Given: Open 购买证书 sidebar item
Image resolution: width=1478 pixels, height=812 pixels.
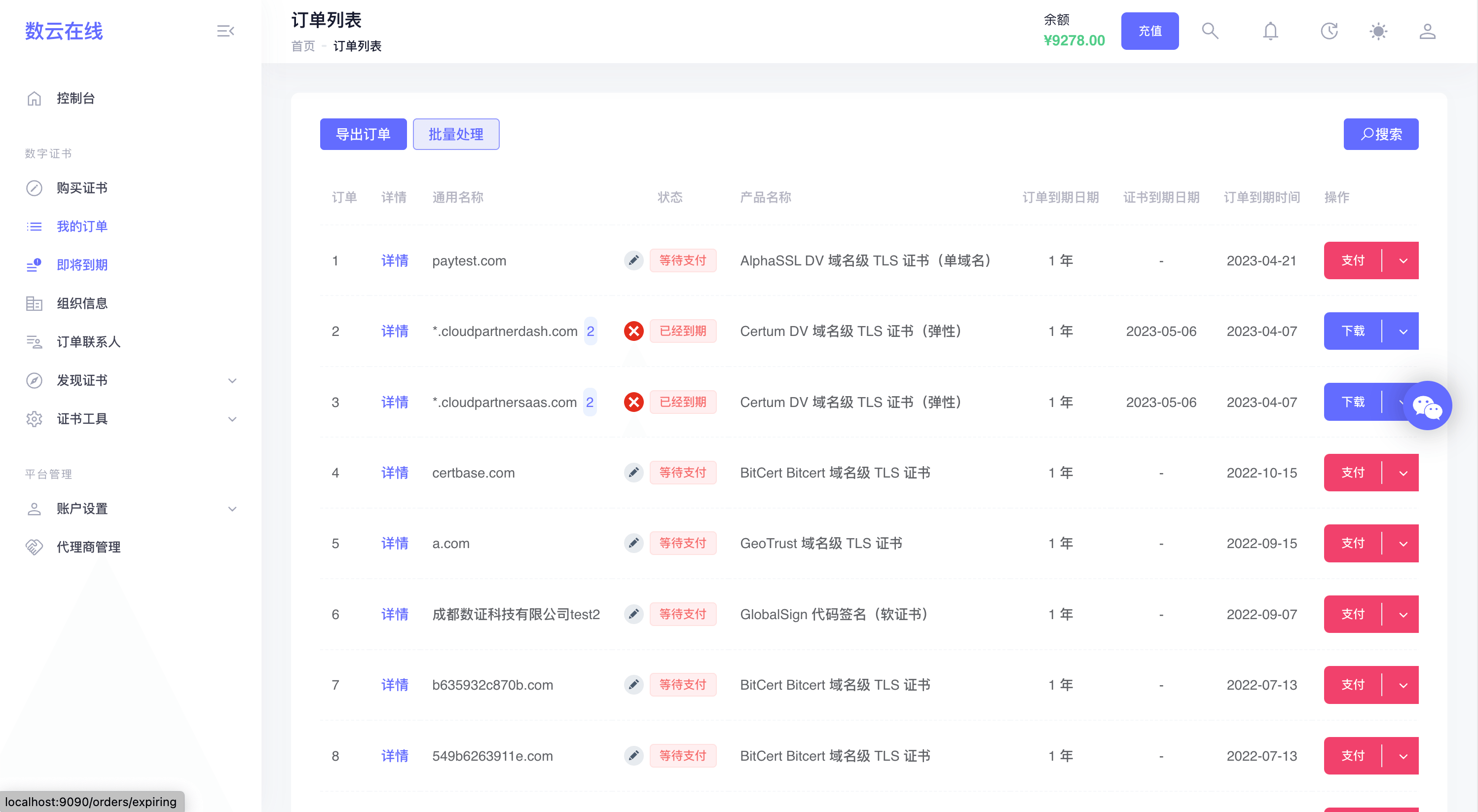Looking at the screenshot, I should pyautogui.click(x=82, y=188).
